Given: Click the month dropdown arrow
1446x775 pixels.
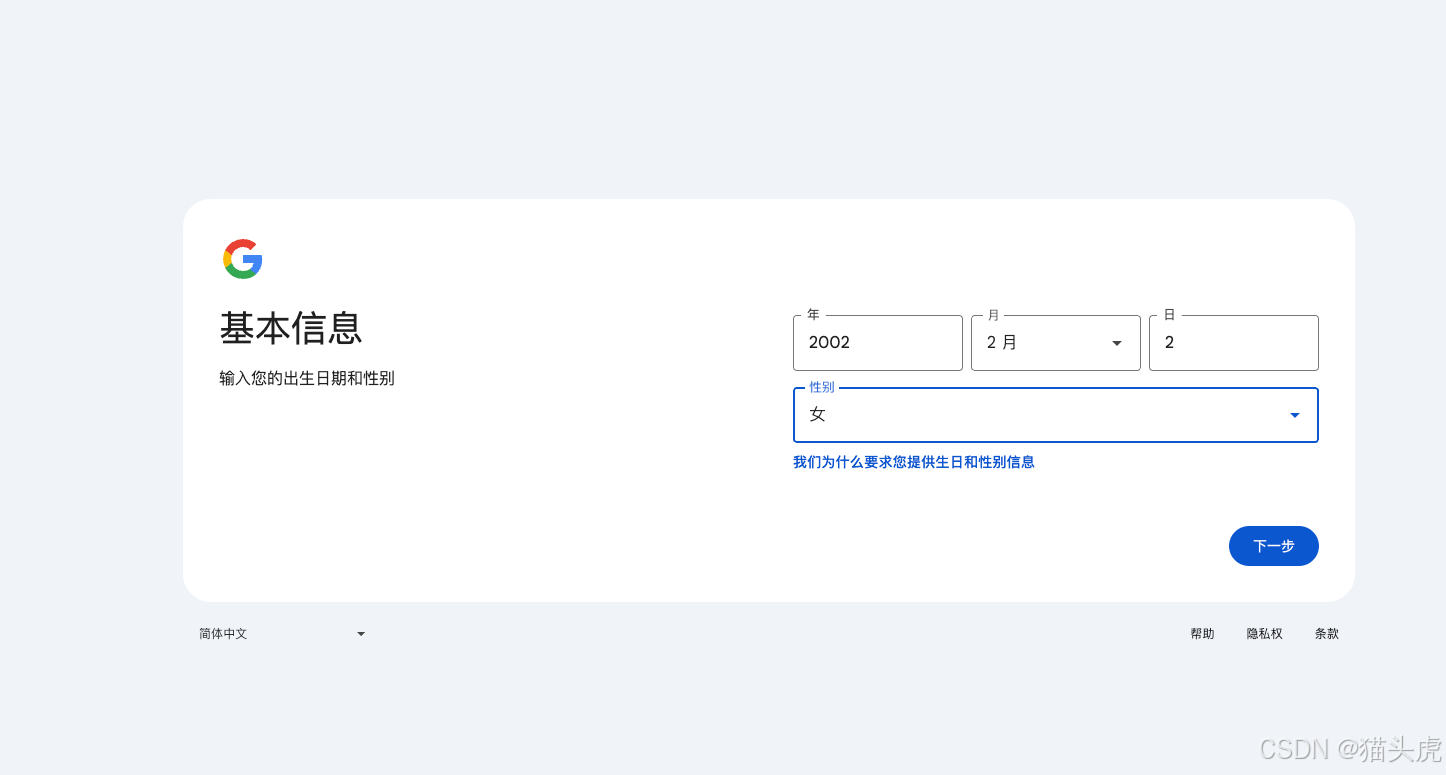Looking at the screenshot, I should pos(1116,343).
